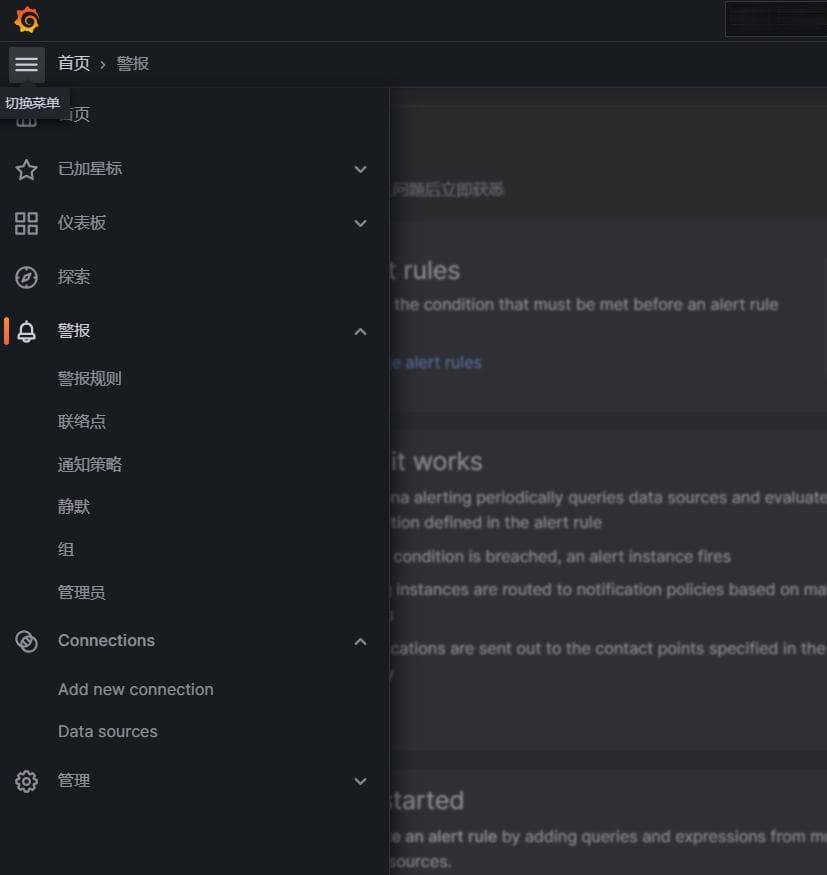Go to 警报规则 page
The image size is (827, 875).
[90, 378]
